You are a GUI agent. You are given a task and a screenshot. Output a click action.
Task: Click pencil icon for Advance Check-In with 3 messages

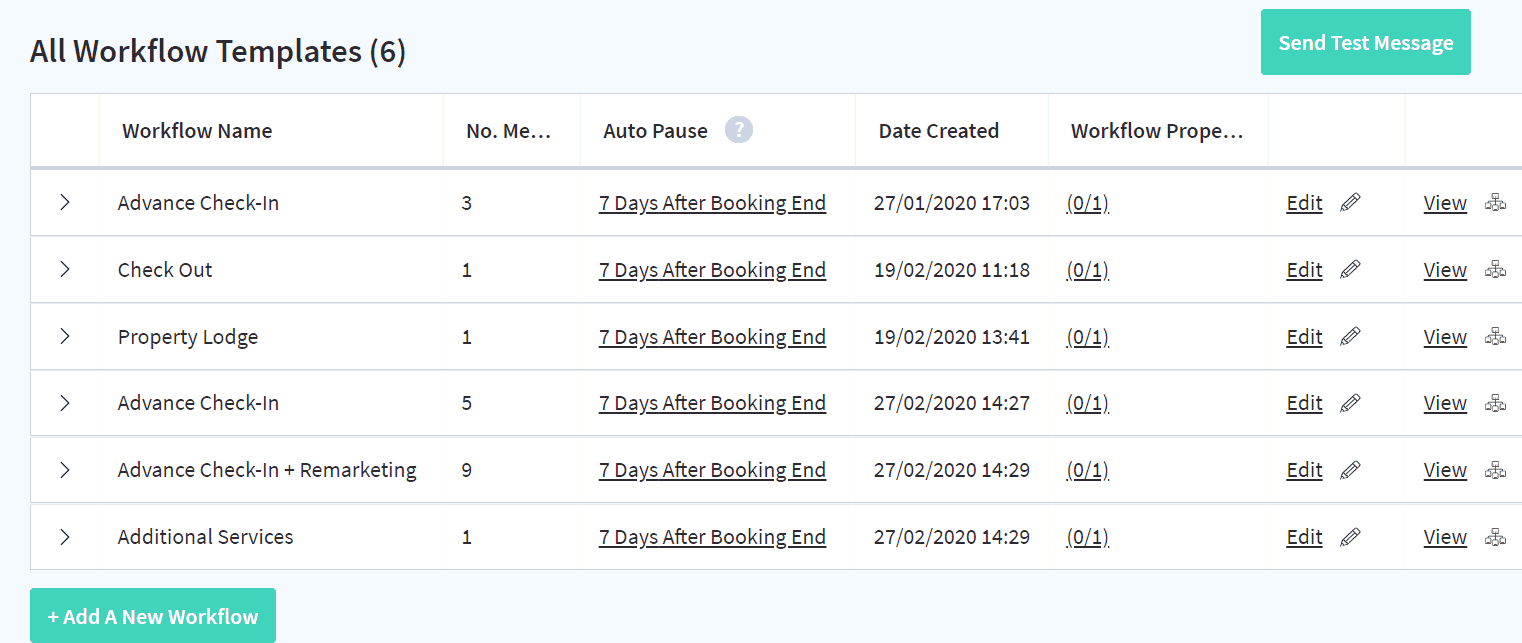coord(1350,203)
